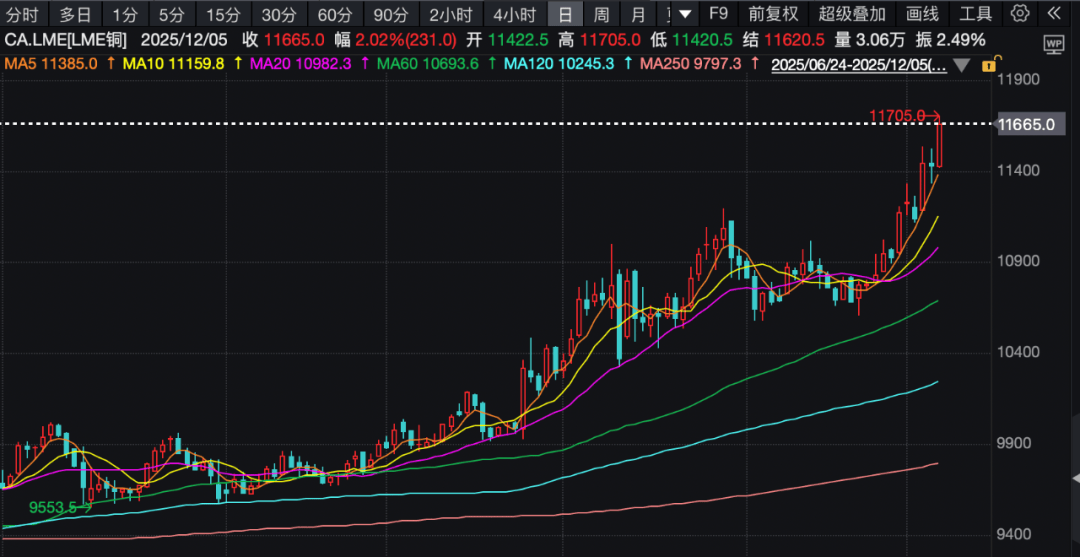Collapse panel with double chevron icon

click(1053, 14)
